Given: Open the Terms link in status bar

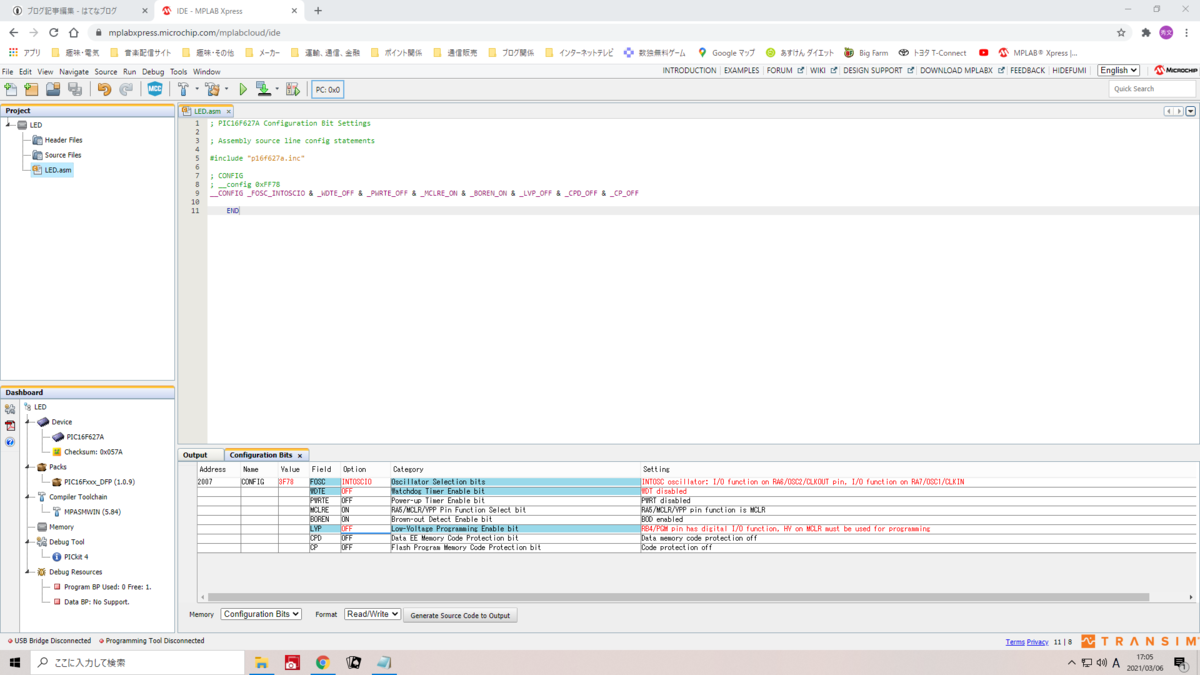Looking at the screenshot, I should coord(1015,642).
